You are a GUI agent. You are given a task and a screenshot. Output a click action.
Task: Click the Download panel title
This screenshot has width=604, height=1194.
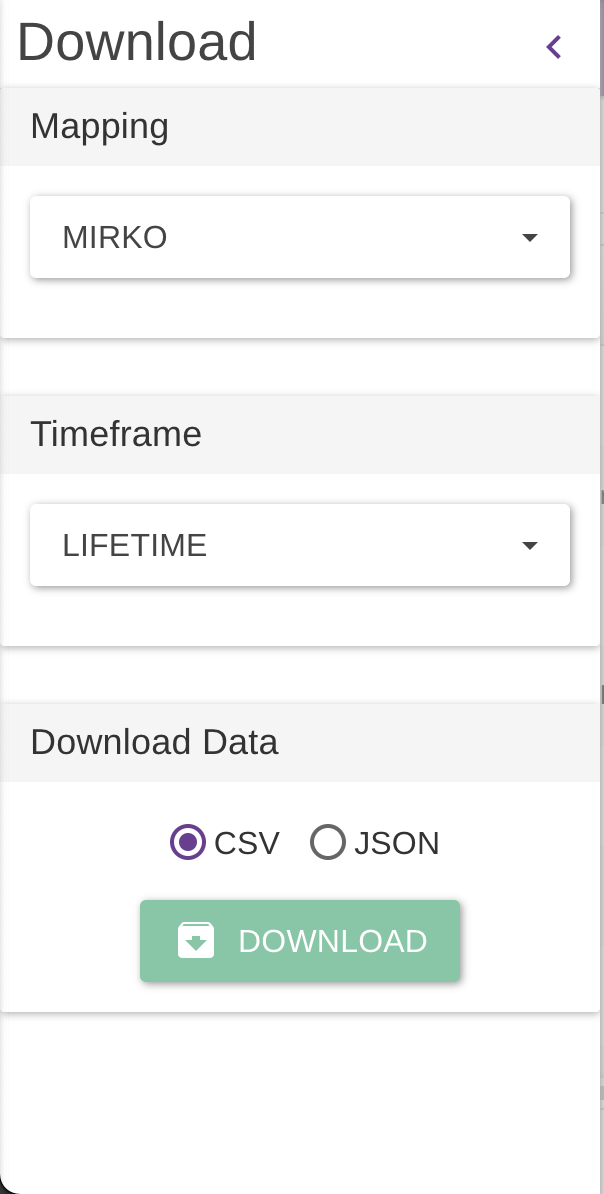point(137,43)
